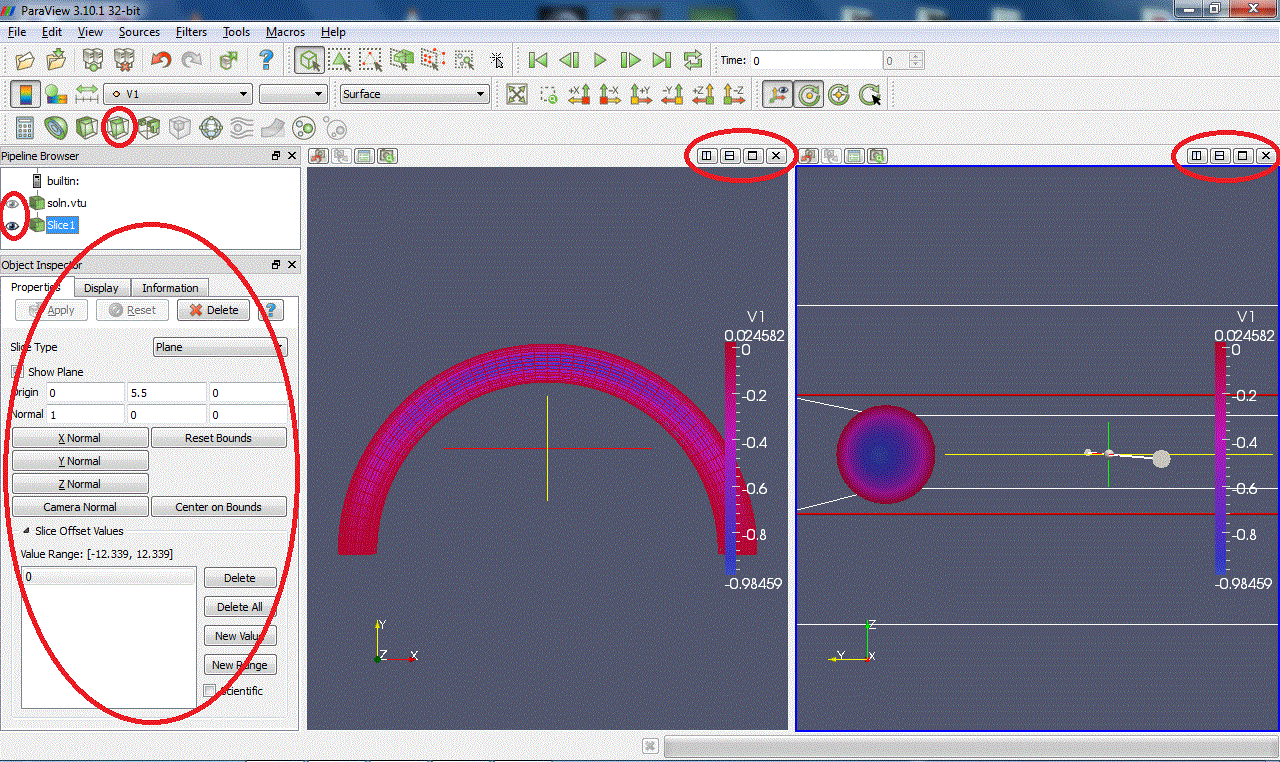Click the X Normal button
1280x762 pixels.
[x=80, y=438]
